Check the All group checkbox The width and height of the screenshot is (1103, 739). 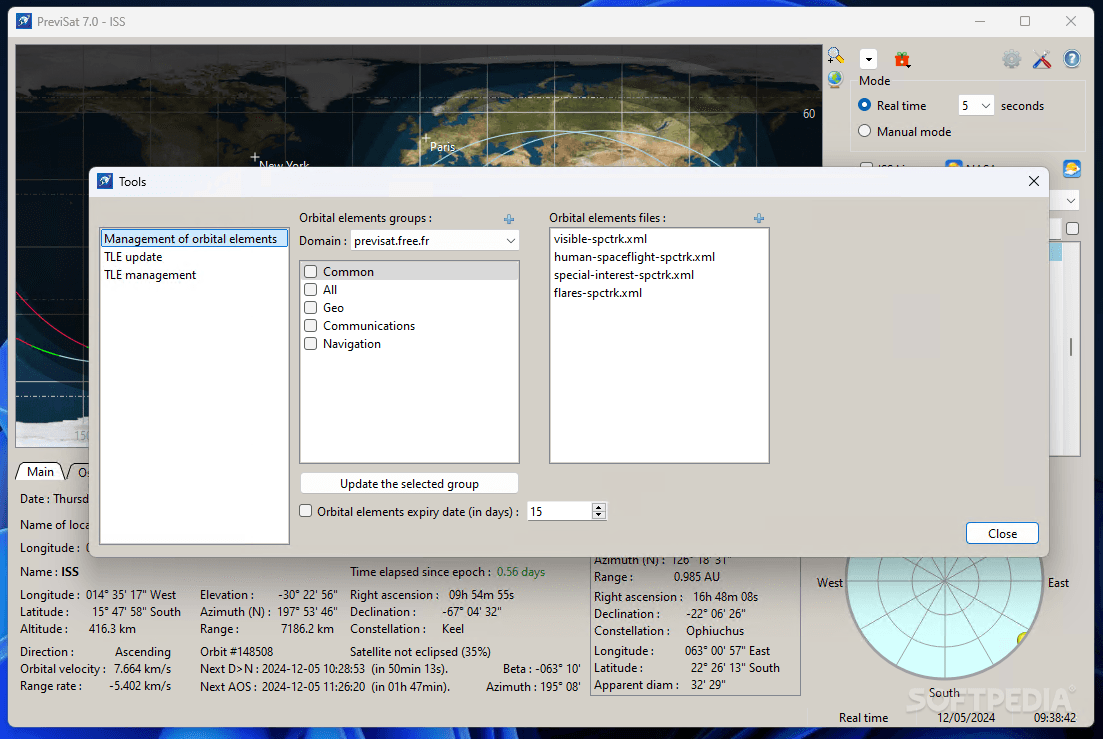[x=310, y=290]
